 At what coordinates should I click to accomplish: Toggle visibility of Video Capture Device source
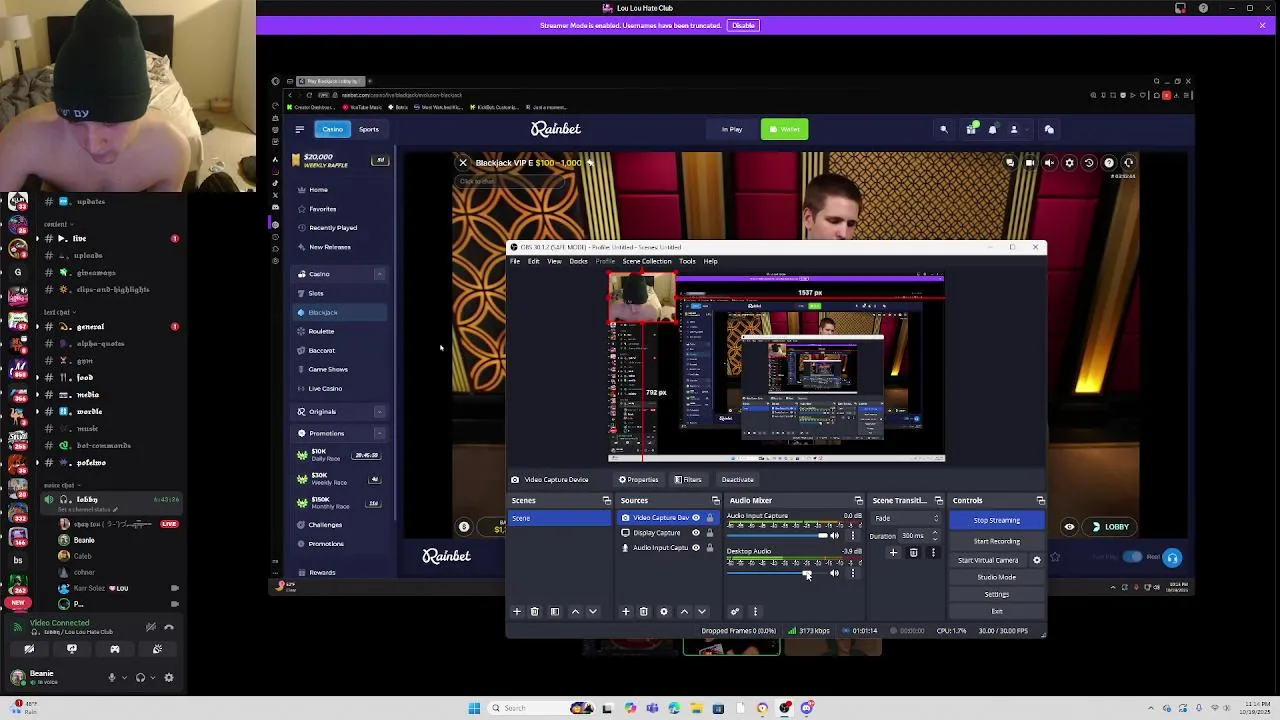[696, 518]
